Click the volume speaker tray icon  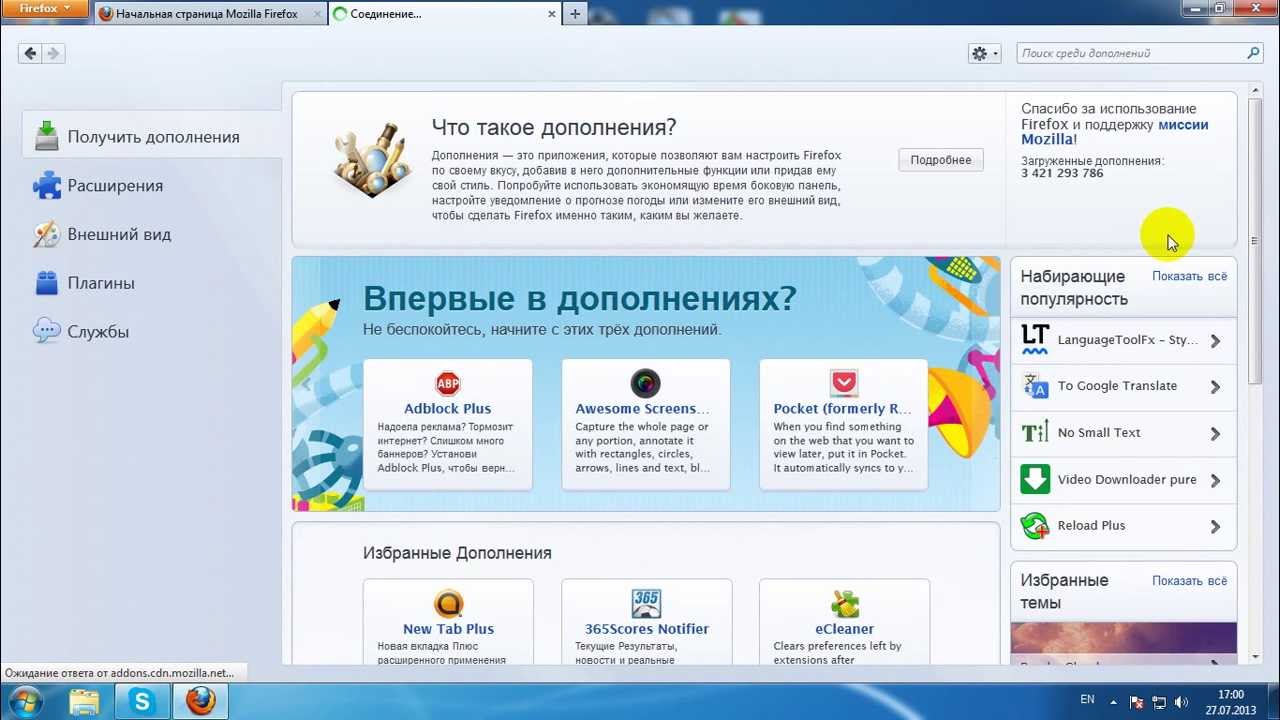point(1181,702)
